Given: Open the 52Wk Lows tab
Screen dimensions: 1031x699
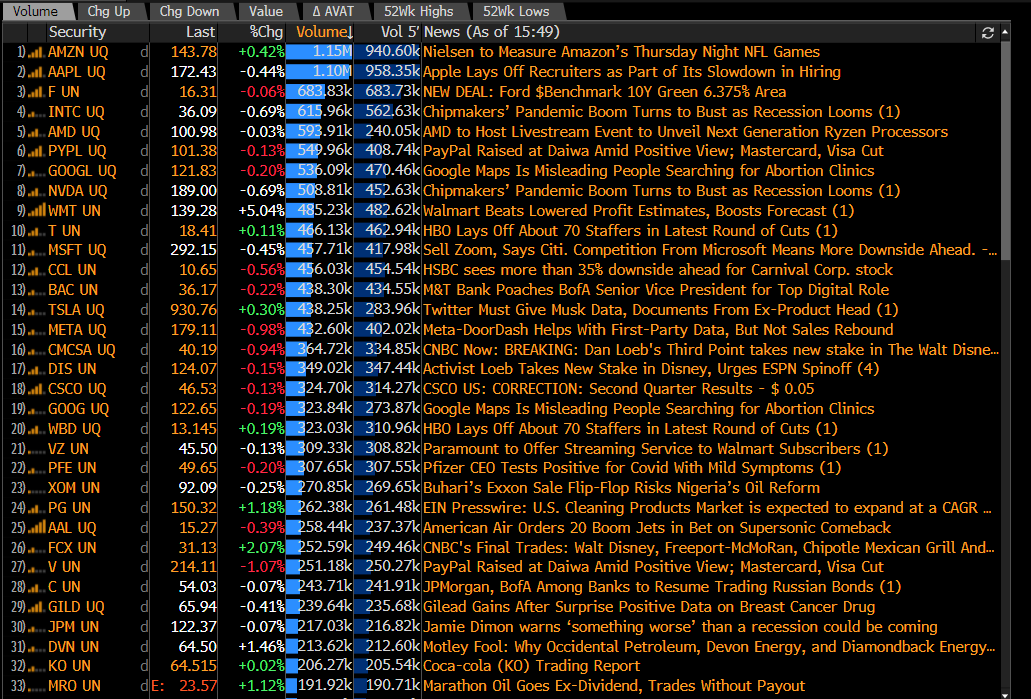Looking at the screenshot, I should pyautogui.click(x=516, y=11).
